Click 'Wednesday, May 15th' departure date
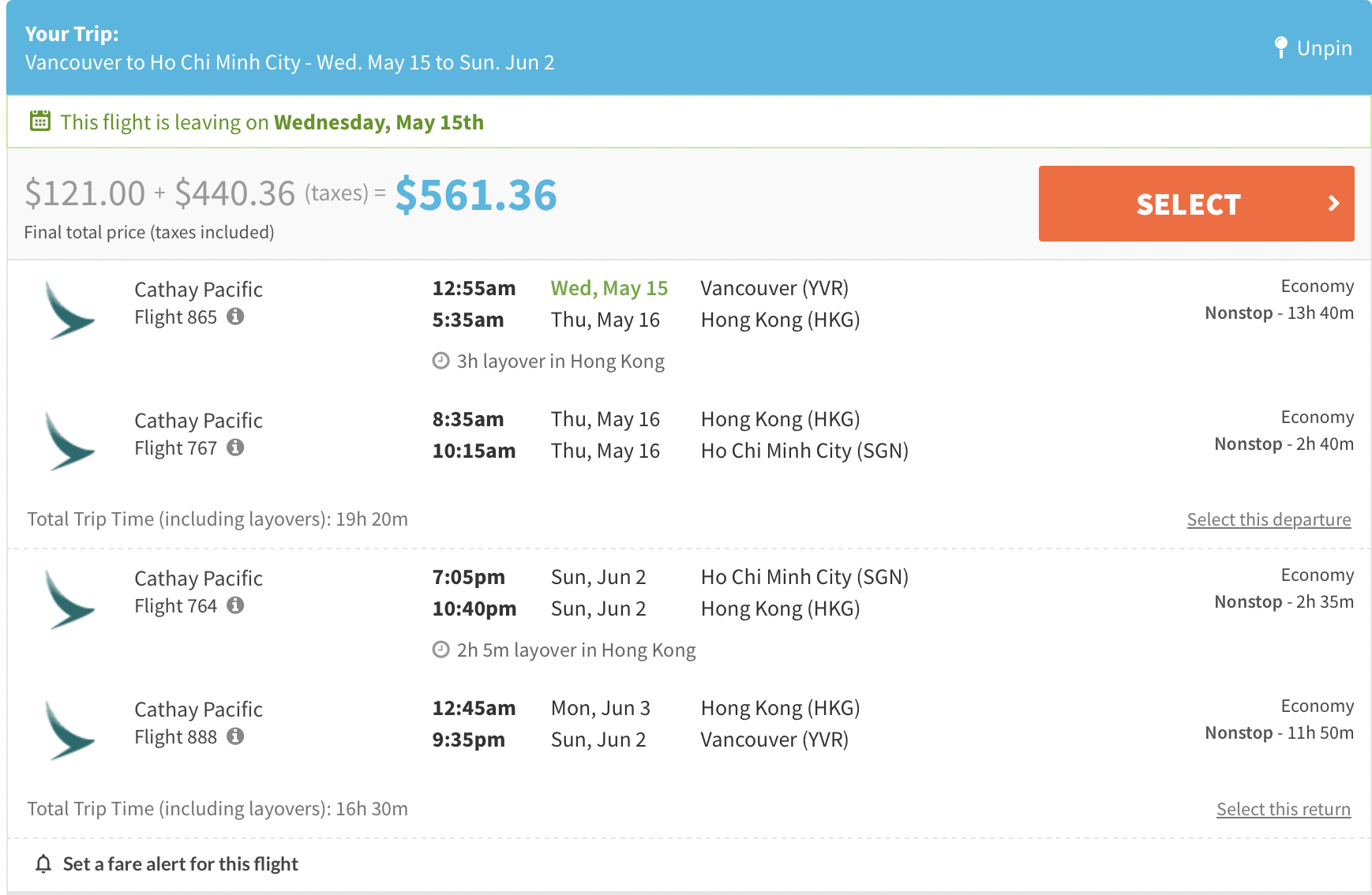This screenshot has height=895, width=1372. click(x=379, y=122)
